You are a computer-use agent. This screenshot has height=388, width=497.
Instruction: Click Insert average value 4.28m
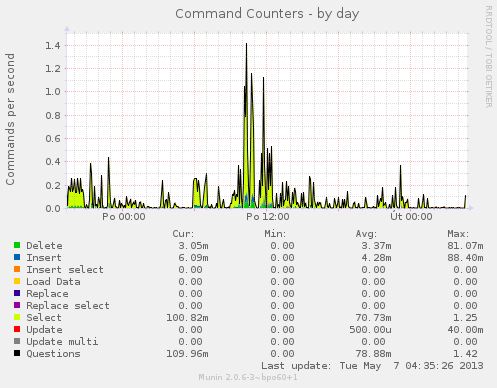click(x=377, y=258)
